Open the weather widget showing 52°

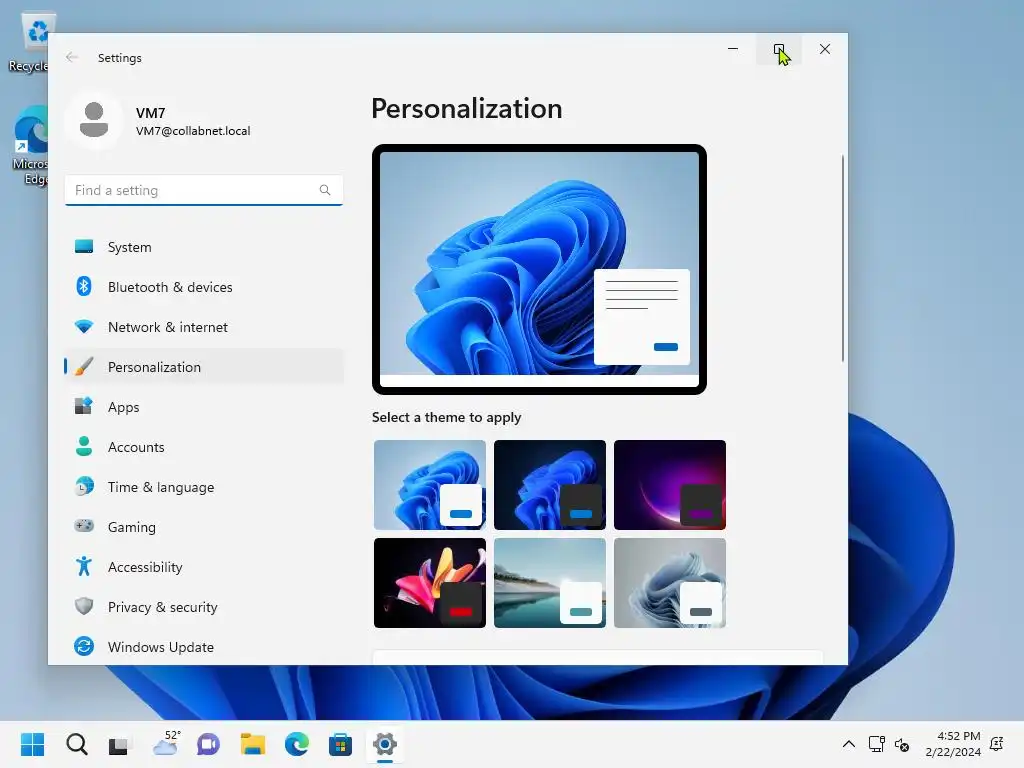[x=166, y=744]
